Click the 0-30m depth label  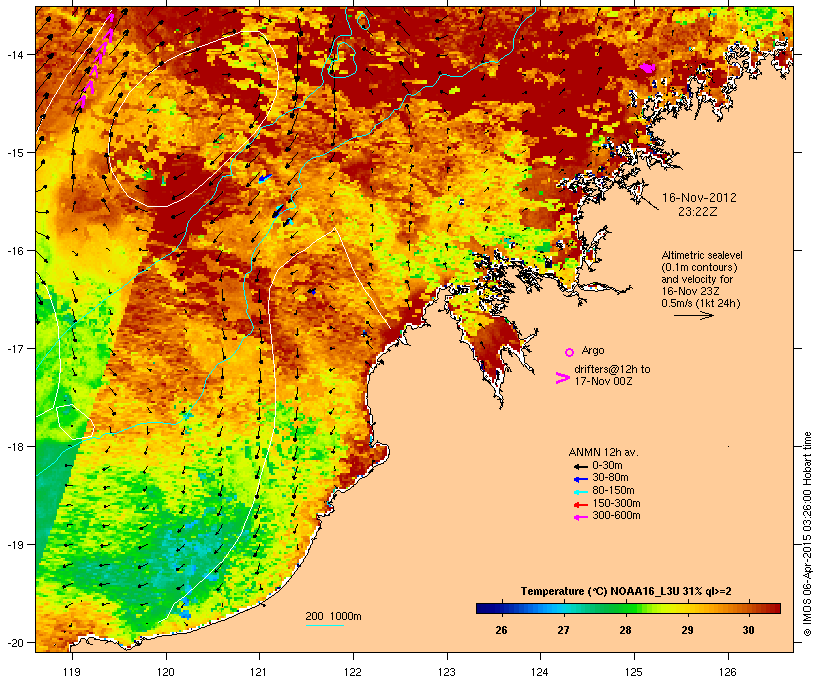tap(607, 466)
